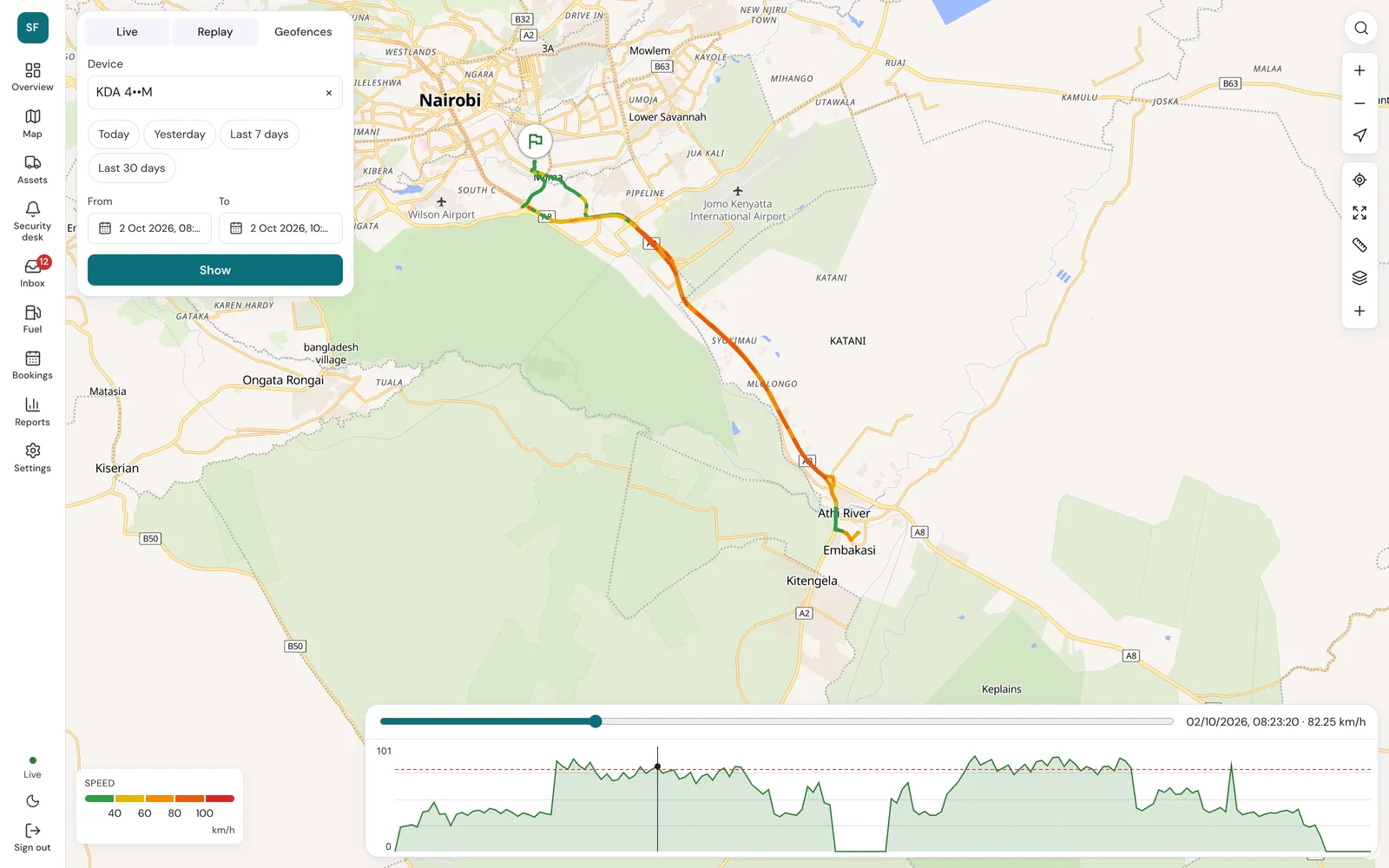This screenshot has height=868, width=1389.
Task: Open the Device combo box
Action: click(214, 92)
